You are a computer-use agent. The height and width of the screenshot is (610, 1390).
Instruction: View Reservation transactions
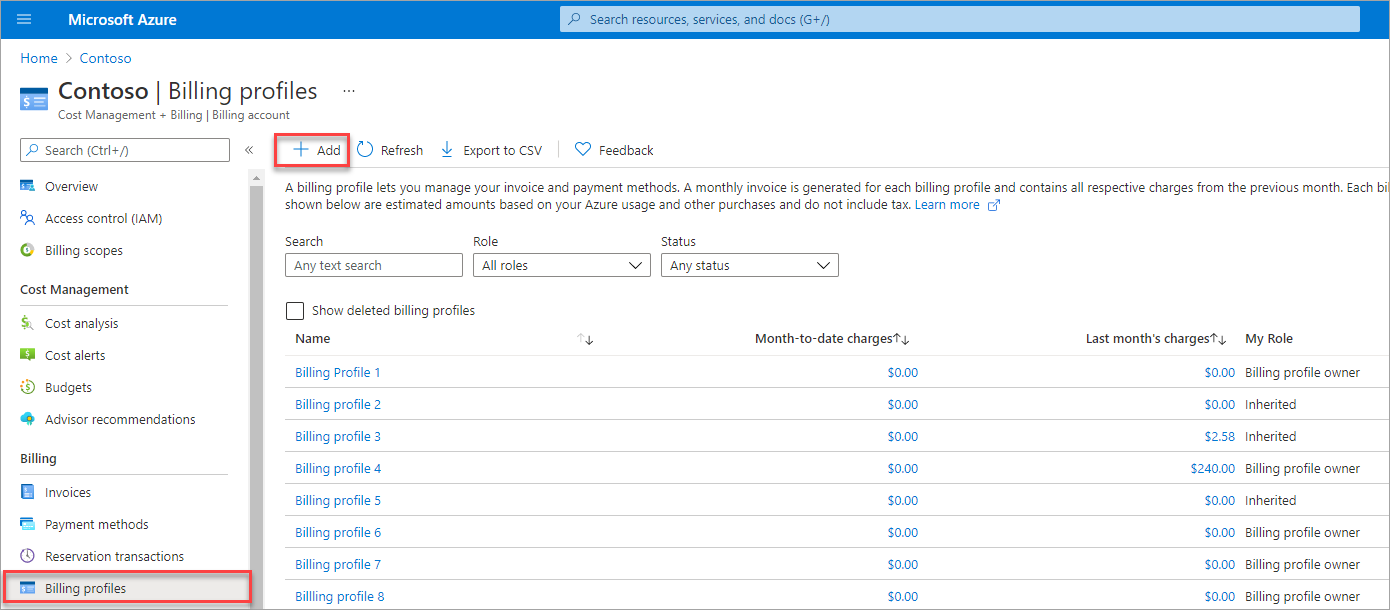tap(115, 555)
